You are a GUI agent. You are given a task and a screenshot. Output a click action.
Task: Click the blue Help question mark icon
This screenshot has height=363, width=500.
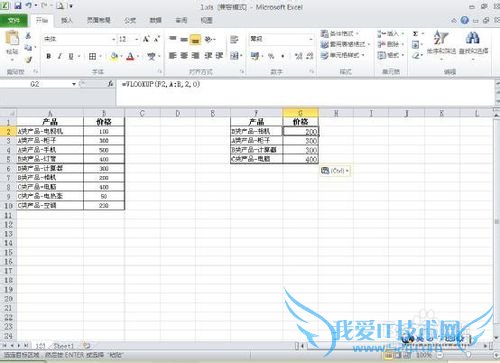click(x=464, y=20)
